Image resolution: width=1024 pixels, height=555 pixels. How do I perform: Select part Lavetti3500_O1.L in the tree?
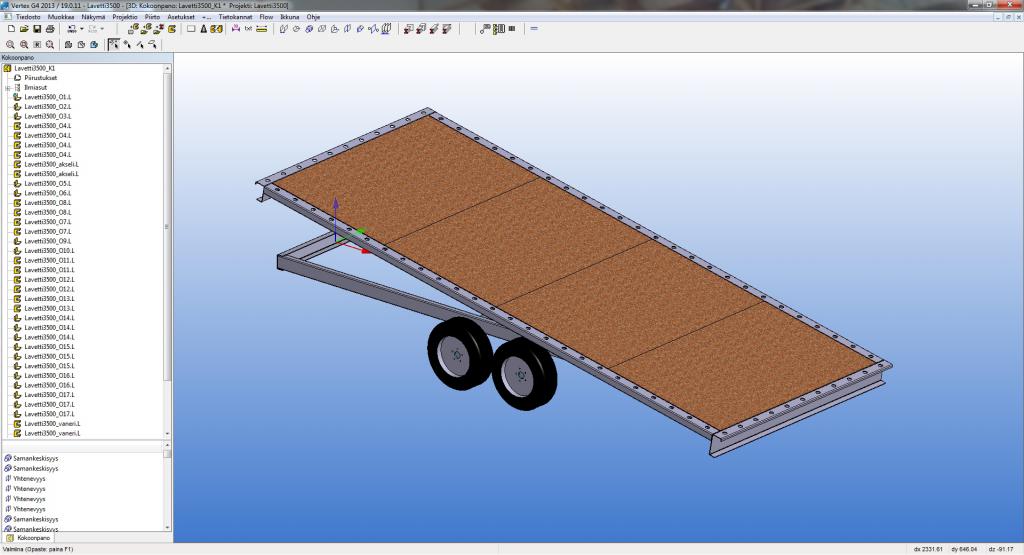point(48,97)
